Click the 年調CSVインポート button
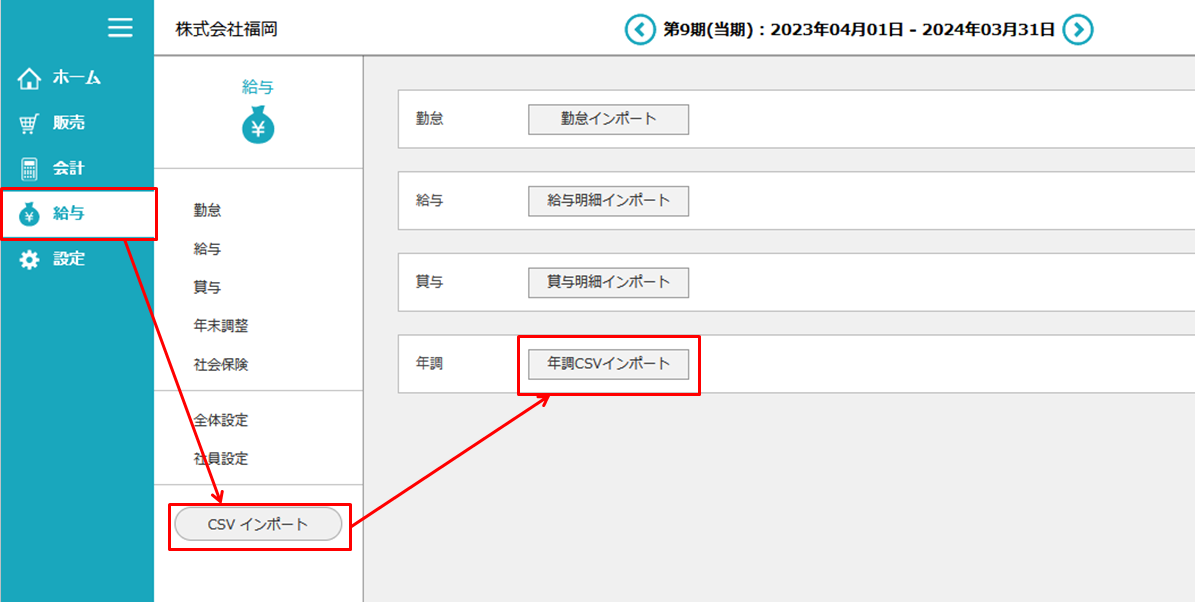Screen dimensions: 1195x602 click(x=608, y=364)
